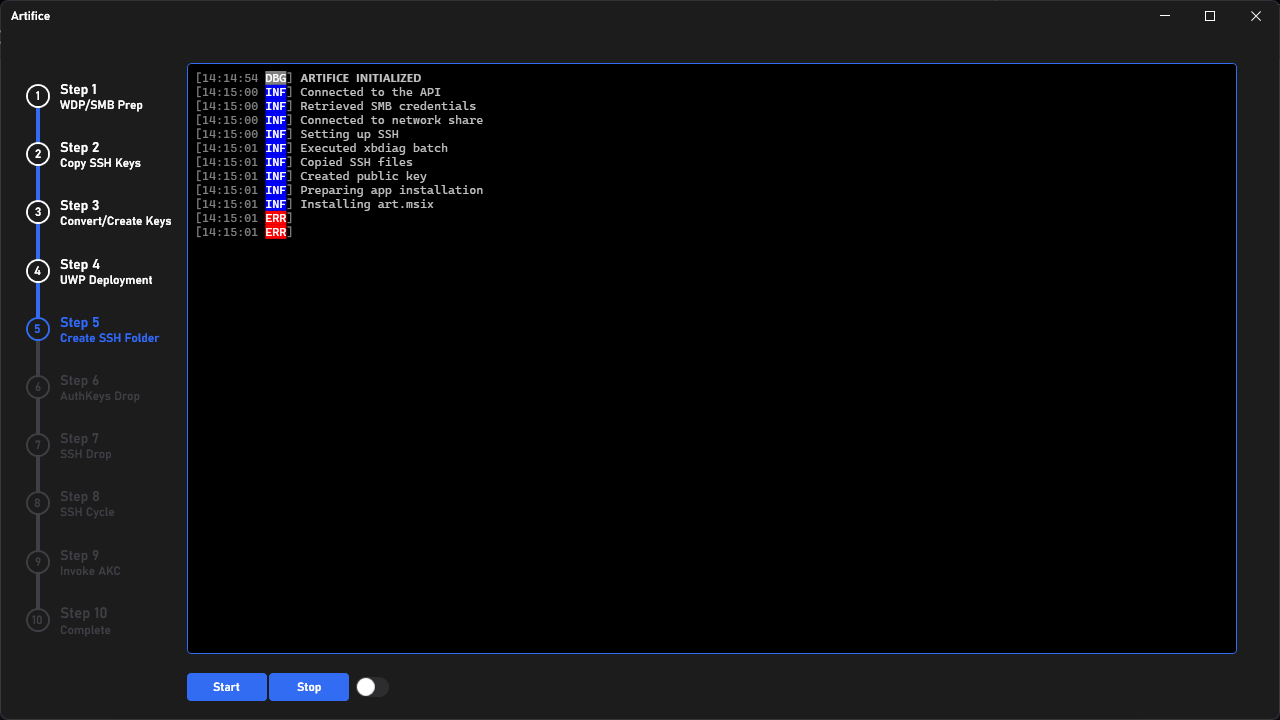The image size is (1280, 720).
Task: Select the Step 8 SSH Cycle circle
Action: coord(37,503)
